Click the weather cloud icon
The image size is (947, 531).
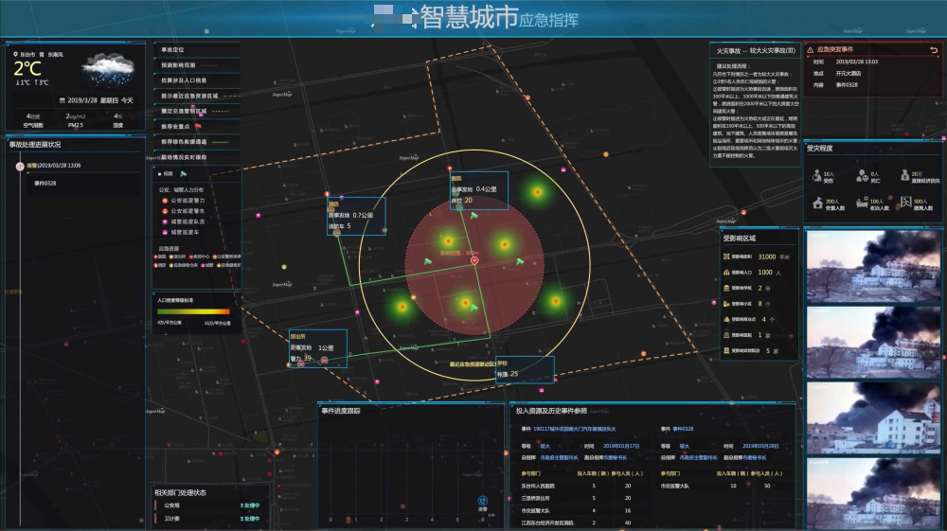108,69
